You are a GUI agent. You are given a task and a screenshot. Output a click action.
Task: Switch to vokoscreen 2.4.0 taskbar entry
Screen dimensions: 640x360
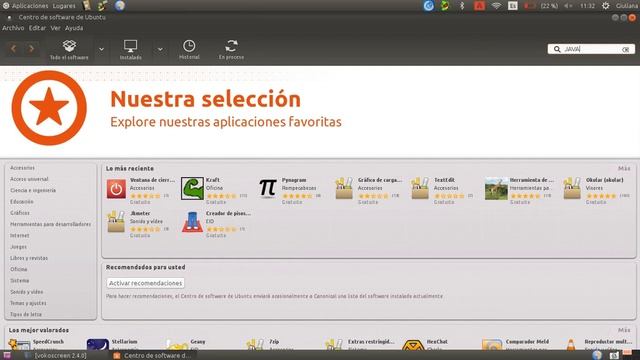point(60,356)
